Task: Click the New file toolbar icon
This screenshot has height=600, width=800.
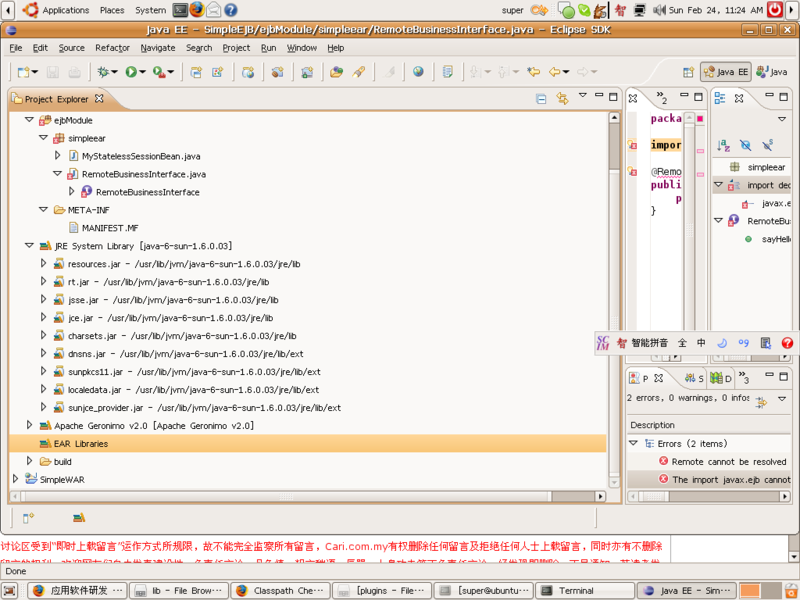Action: tap(24, 72)
